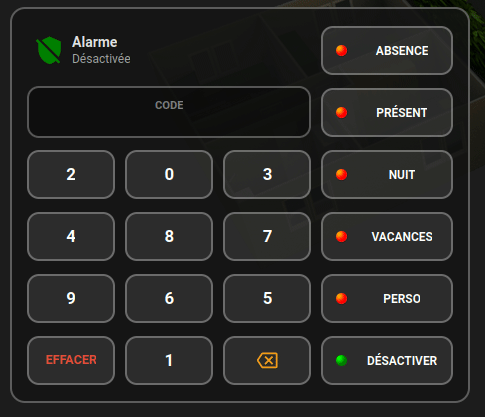This screenshot has height=417, width=485.
Task: Arm the alarm in PRÉSENT mode
Action: pyautogui.click(x=387, y=112)
